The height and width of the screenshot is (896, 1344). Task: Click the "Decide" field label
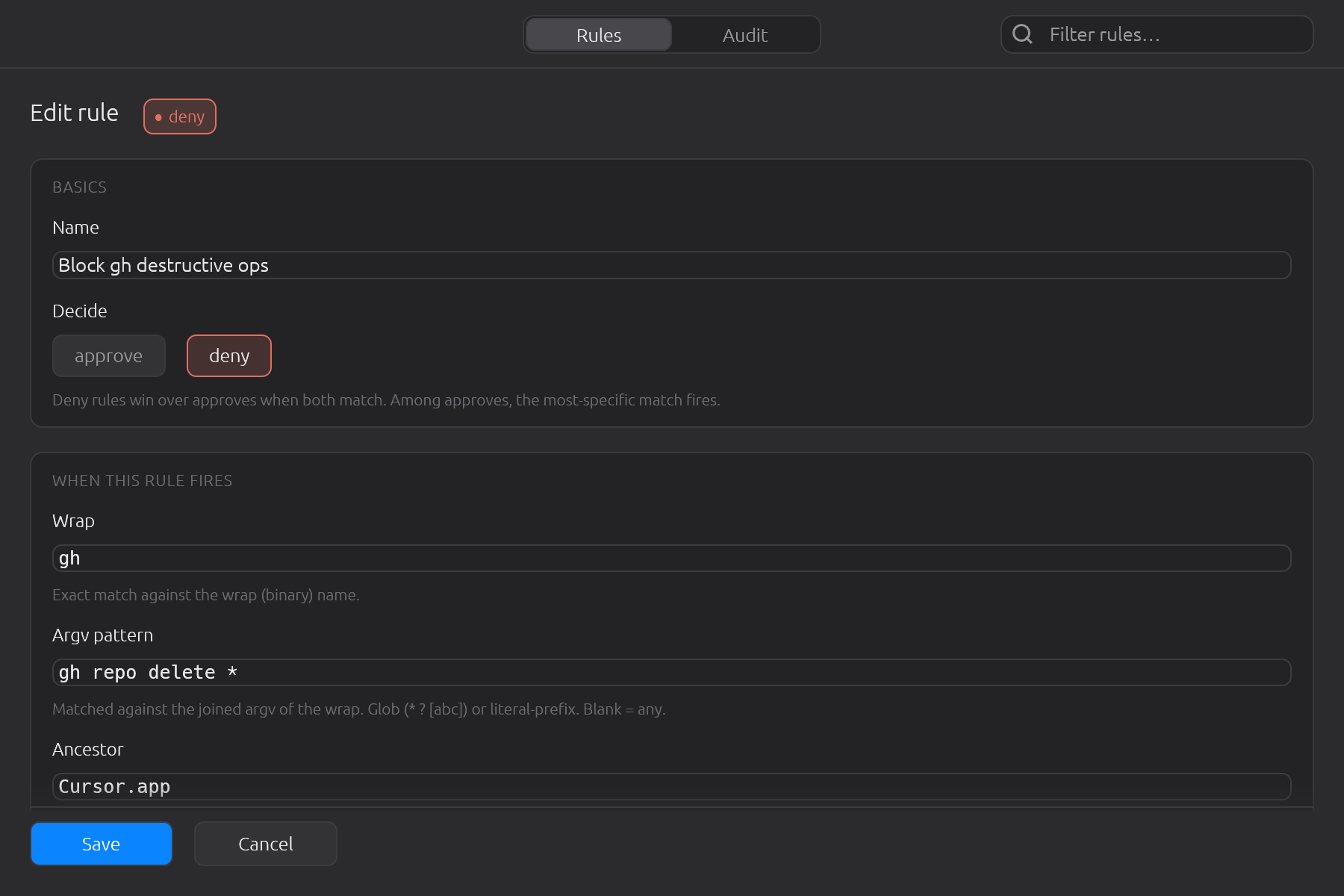[x=80, y=311]
